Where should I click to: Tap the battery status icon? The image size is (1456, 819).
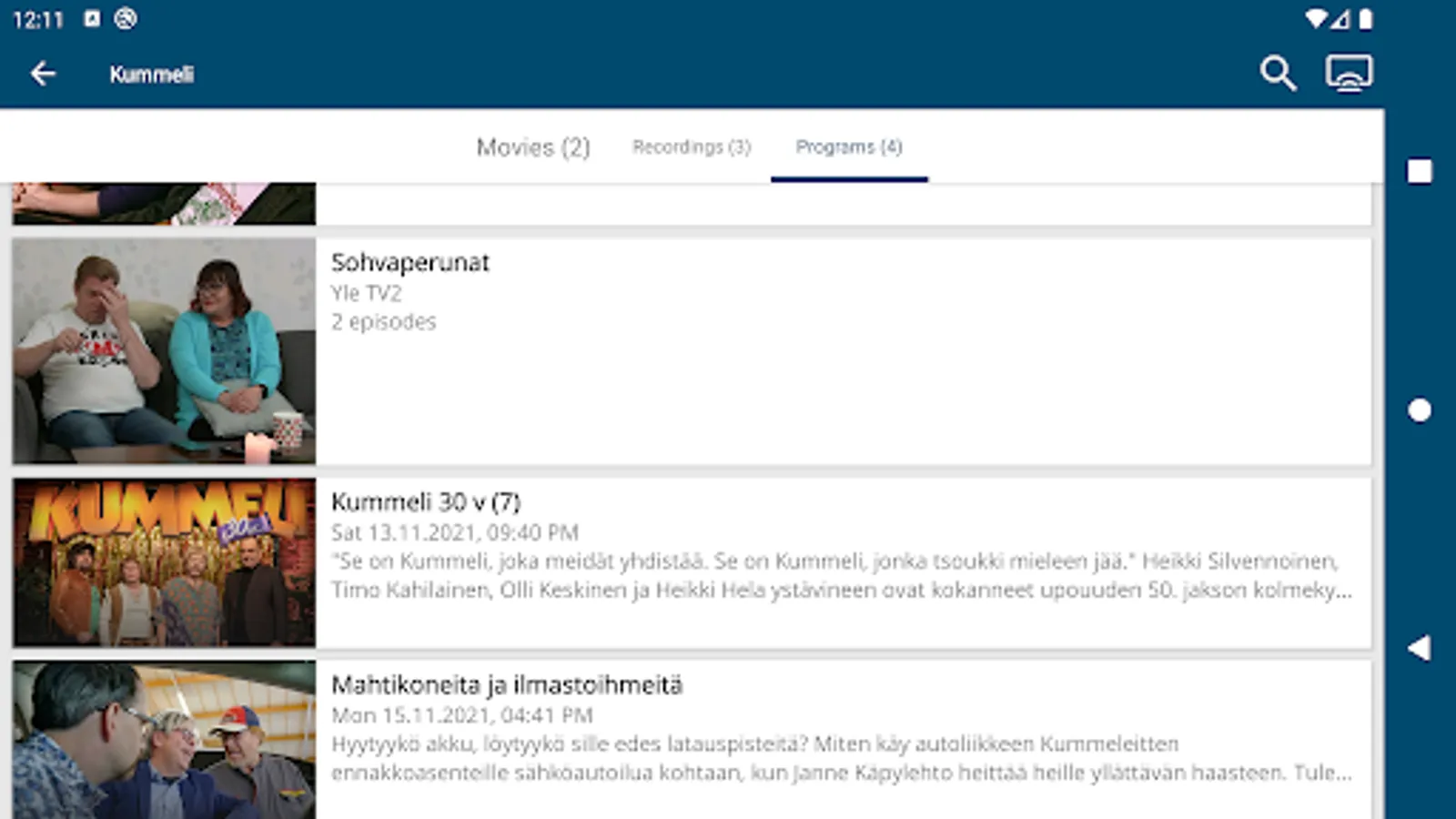click(1365, 18)
